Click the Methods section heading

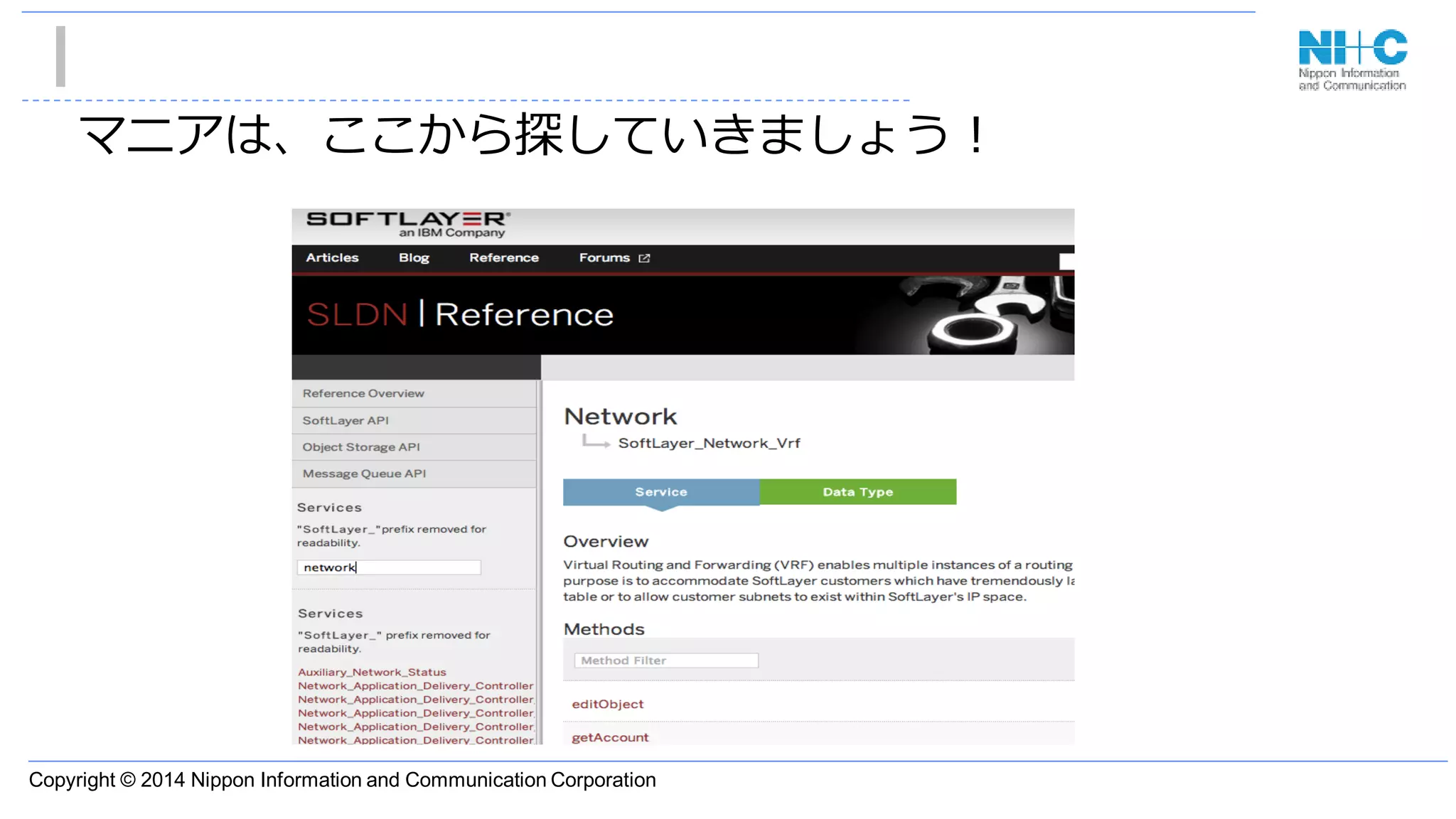coord(604,629)
